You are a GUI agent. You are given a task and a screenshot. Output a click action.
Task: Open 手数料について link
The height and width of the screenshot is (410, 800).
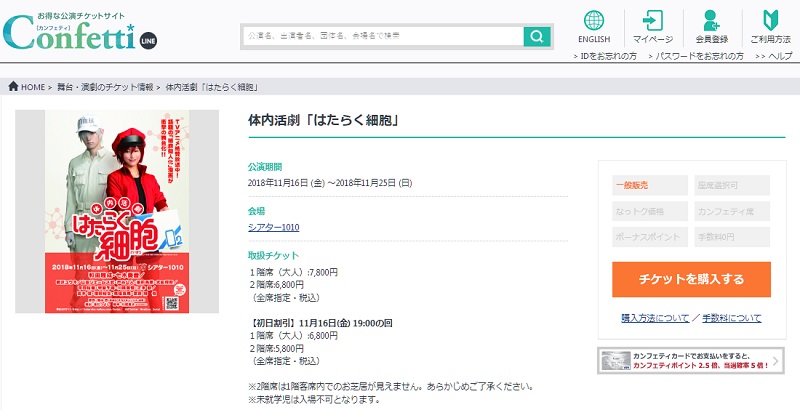732,318
